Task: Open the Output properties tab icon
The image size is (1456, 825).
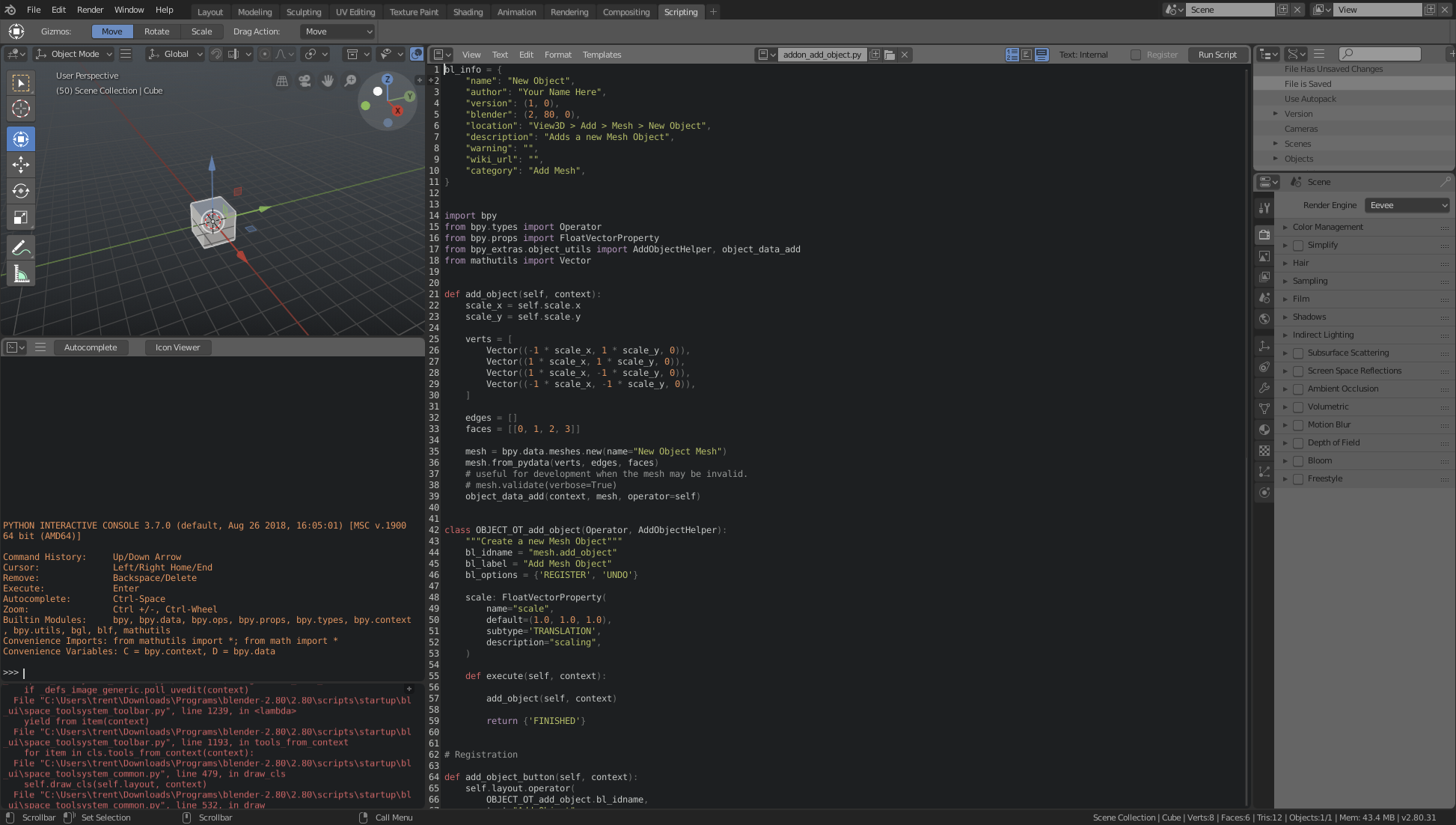Action: tap(1264, 256)
